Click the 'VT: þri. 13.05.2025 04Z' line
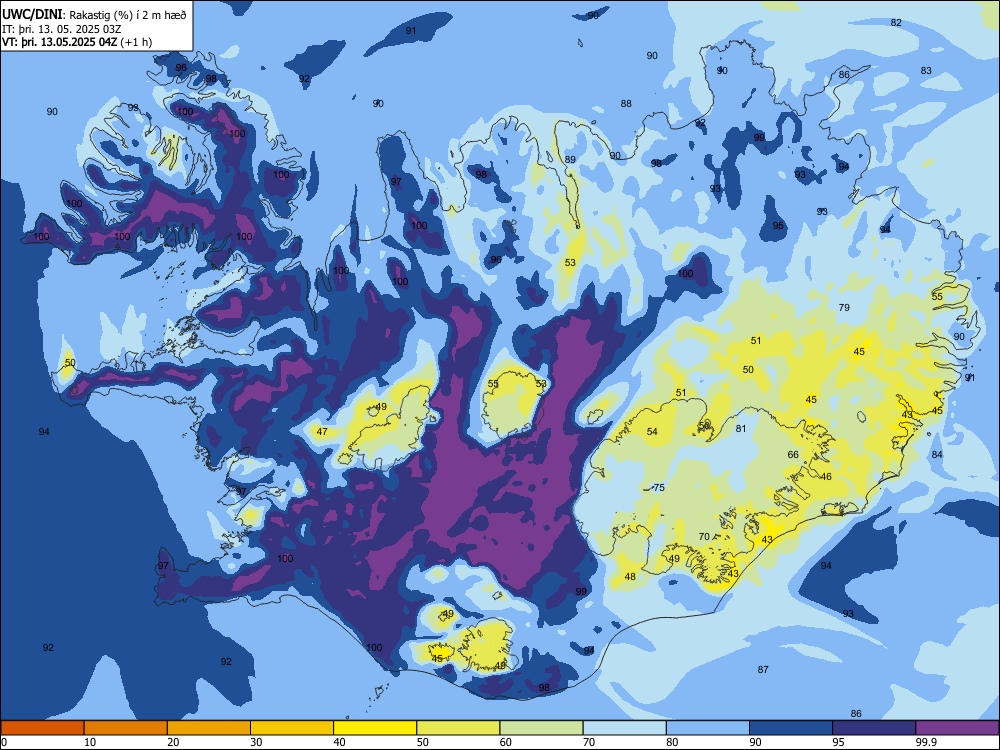The width and height of the screenshot is (1000, 750). 59,42
